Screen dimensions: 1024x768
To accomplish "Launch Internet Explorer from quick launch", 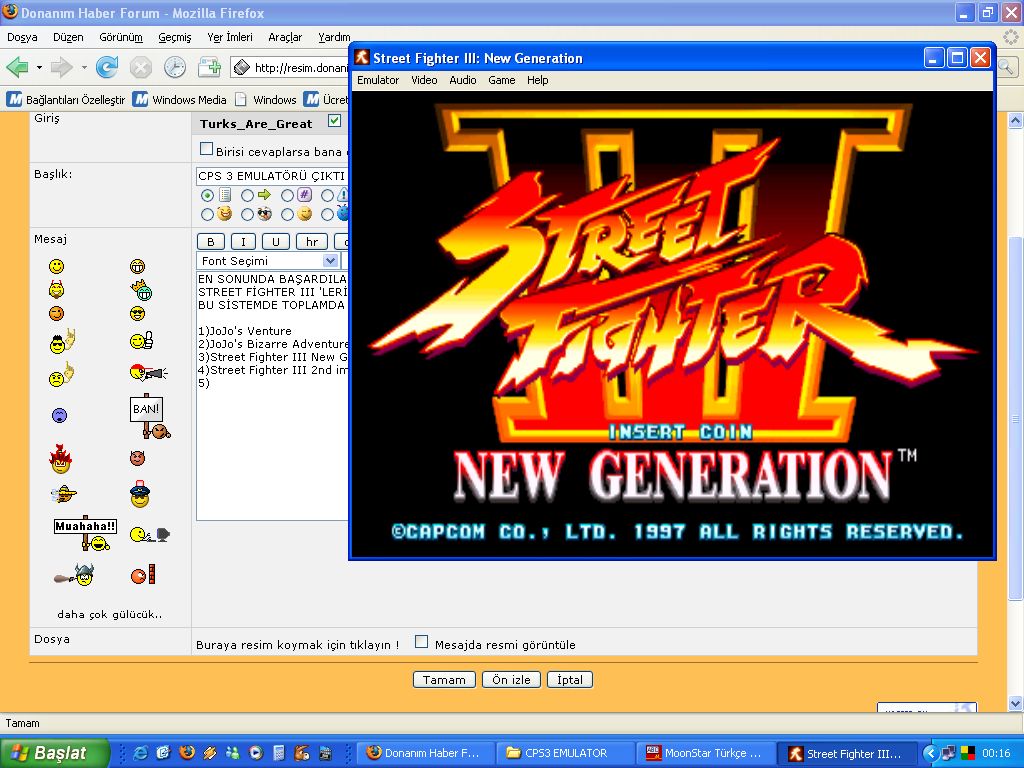I will pyautogui.click(x=140, y=753).
